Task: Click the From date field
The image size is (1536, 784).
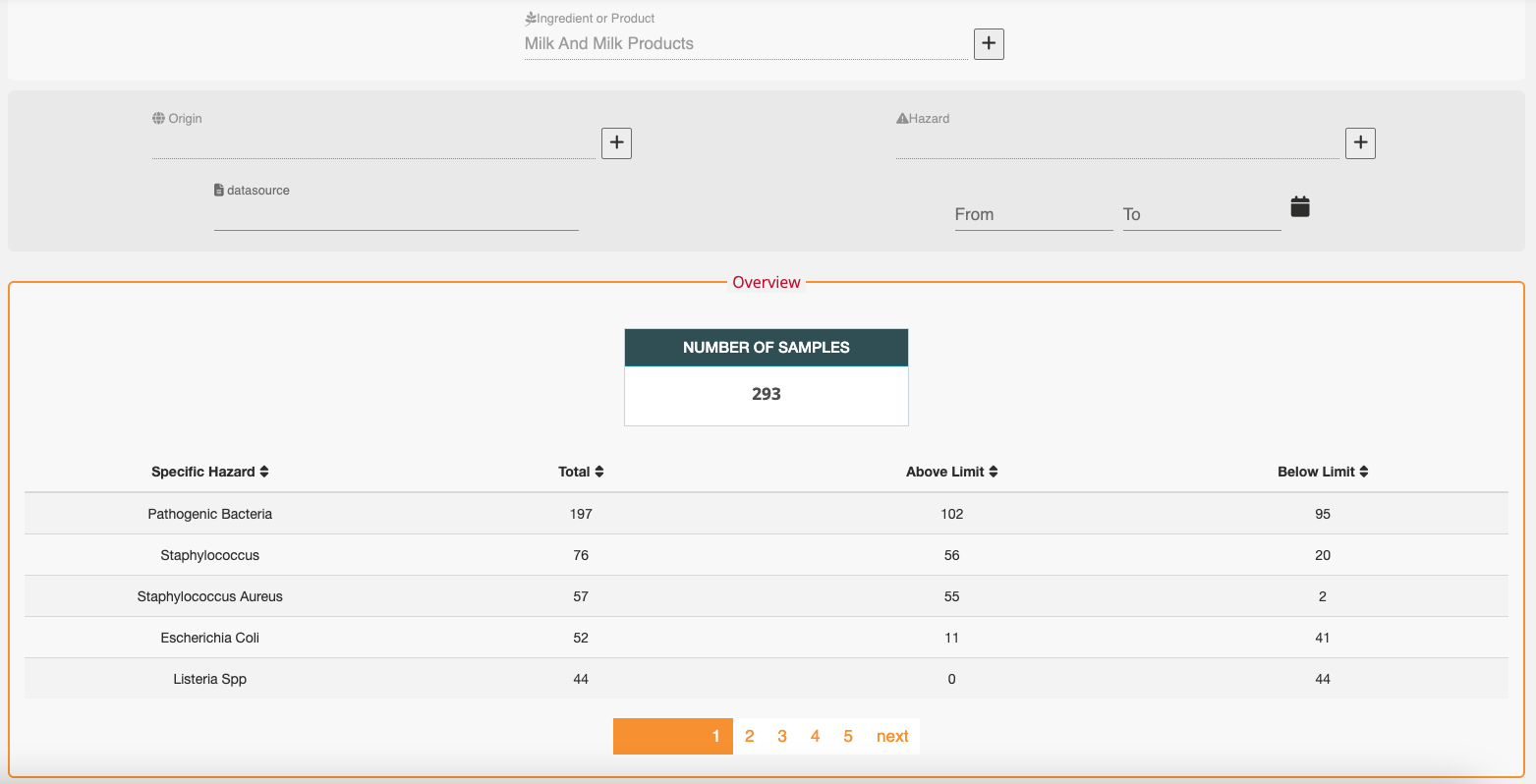Action: 1032,215
